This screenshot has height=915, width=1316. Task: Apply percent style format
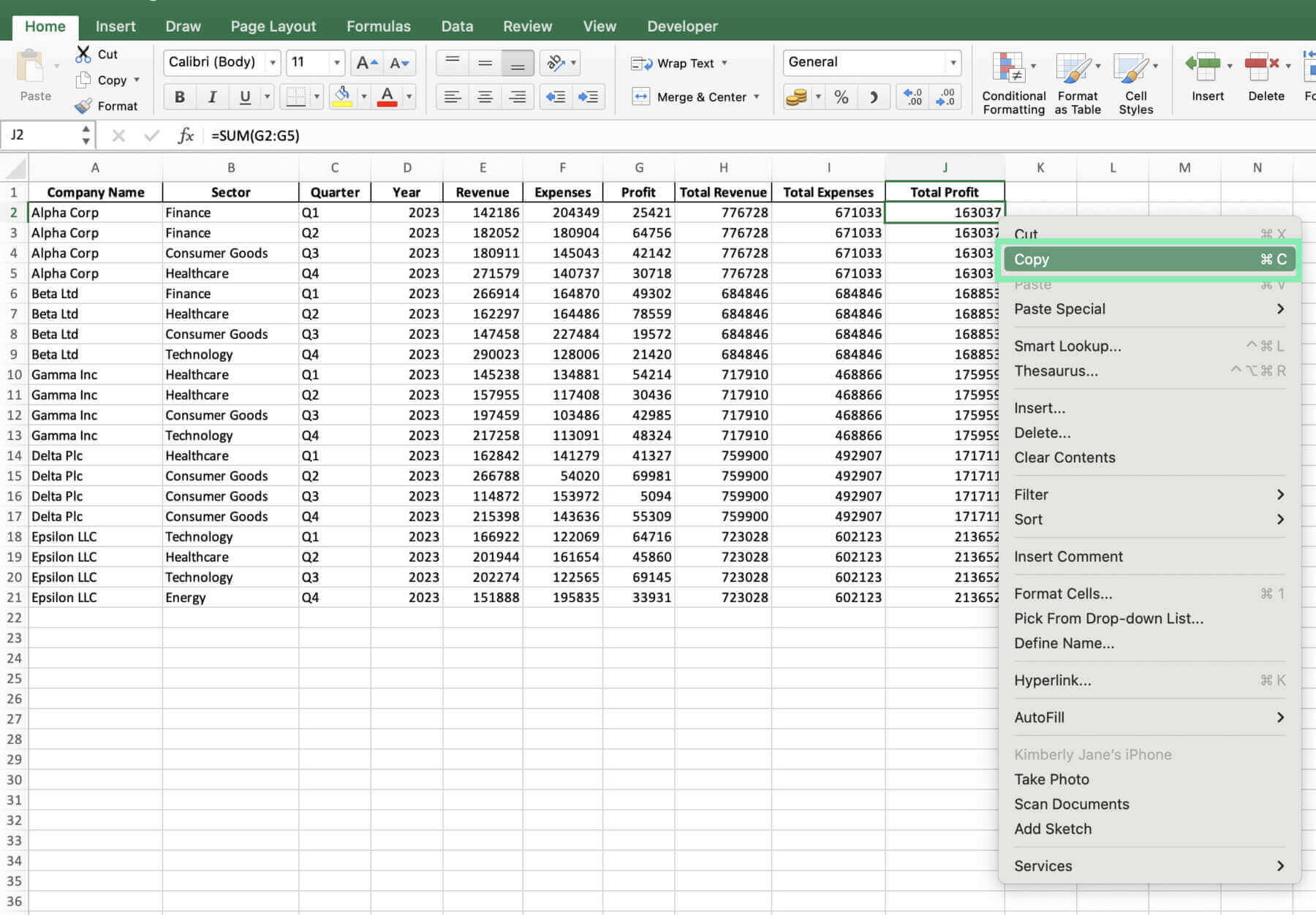(x=842, y=96)
